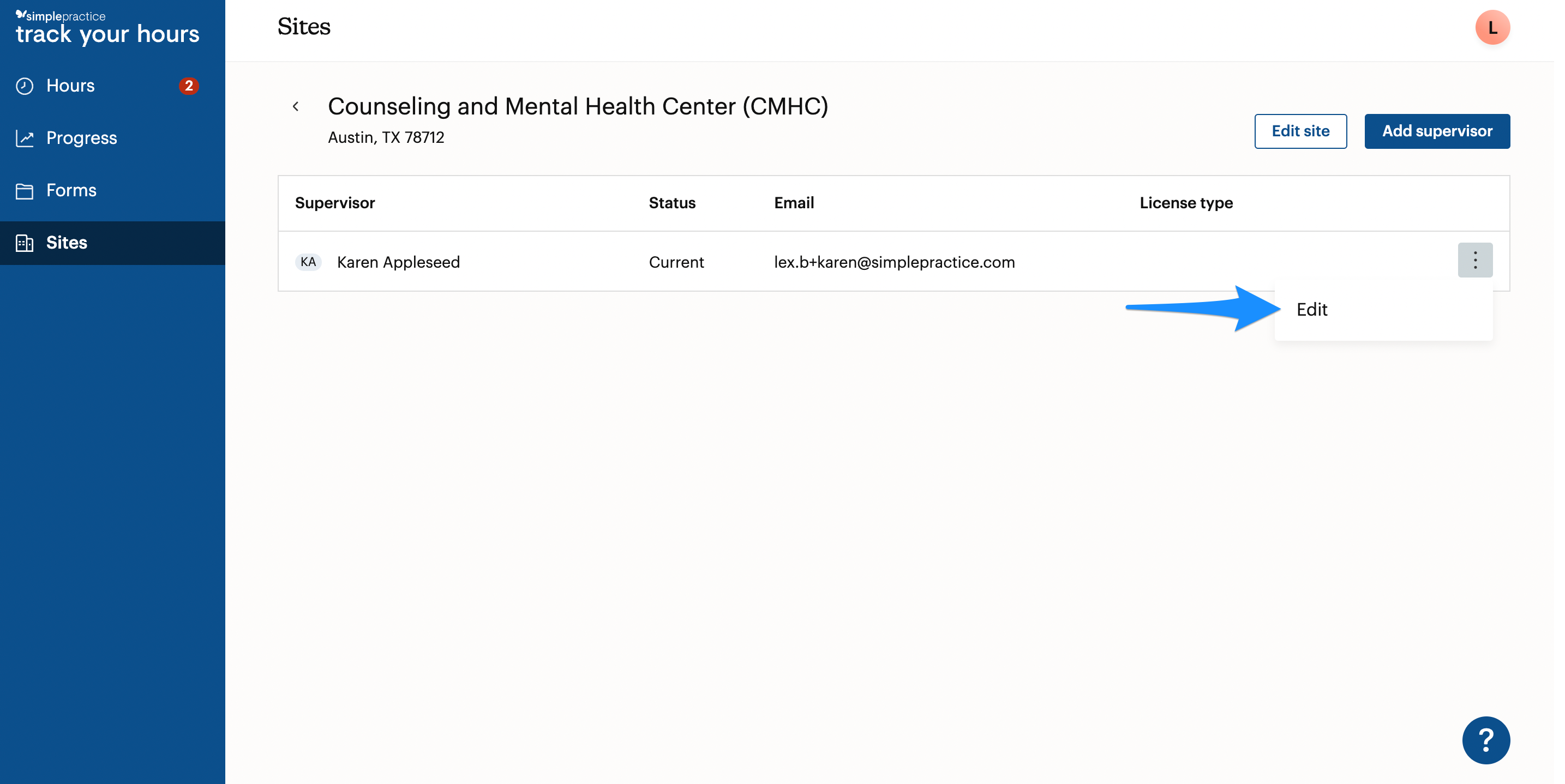Image resolution: width=1565 pixels, height=784 pixels.
Task: Open the help question mark button
Action: click(x=1486, y=740)
